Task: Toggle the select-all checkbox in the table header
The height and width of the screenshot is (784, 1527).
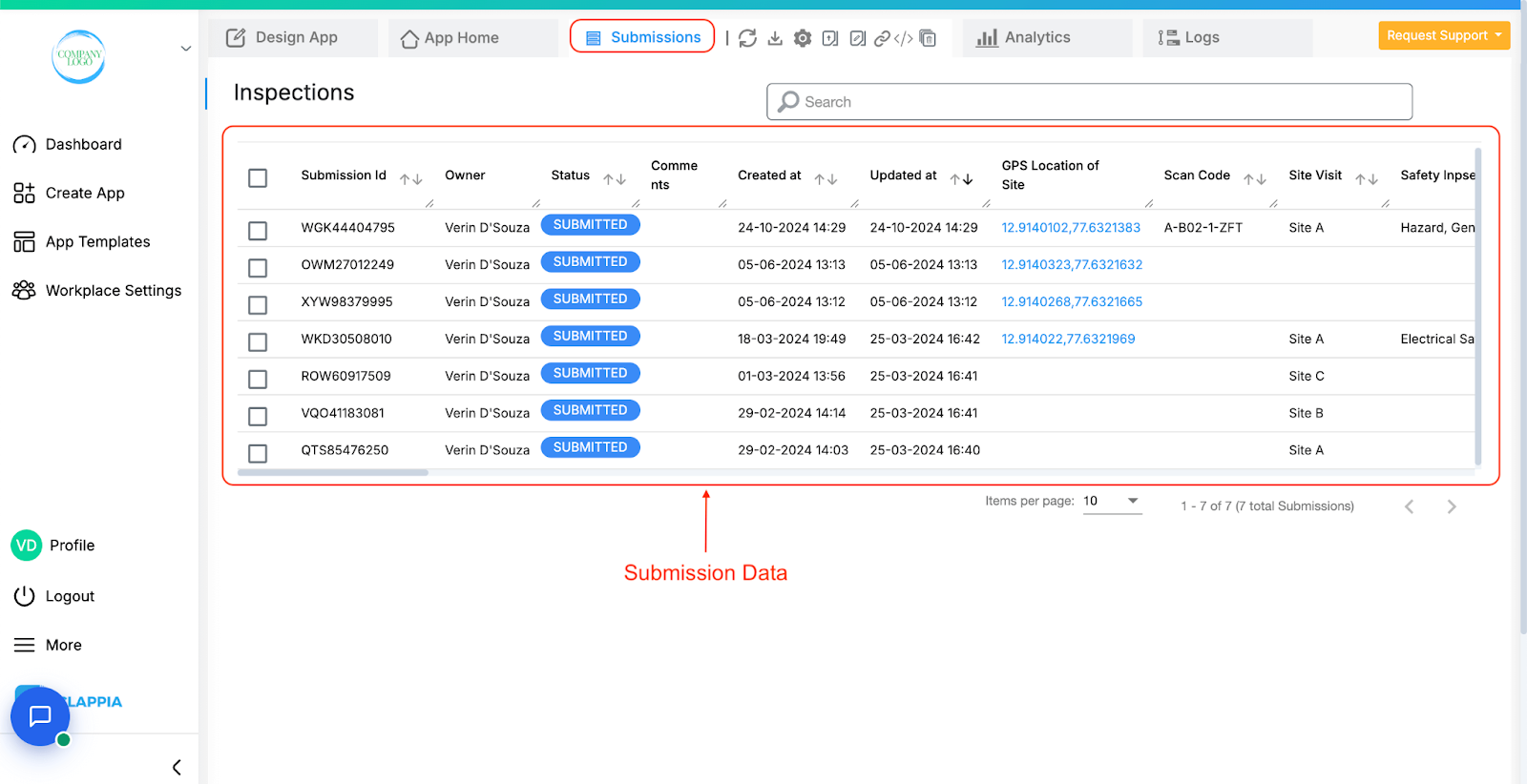Action: click(258, 177)
